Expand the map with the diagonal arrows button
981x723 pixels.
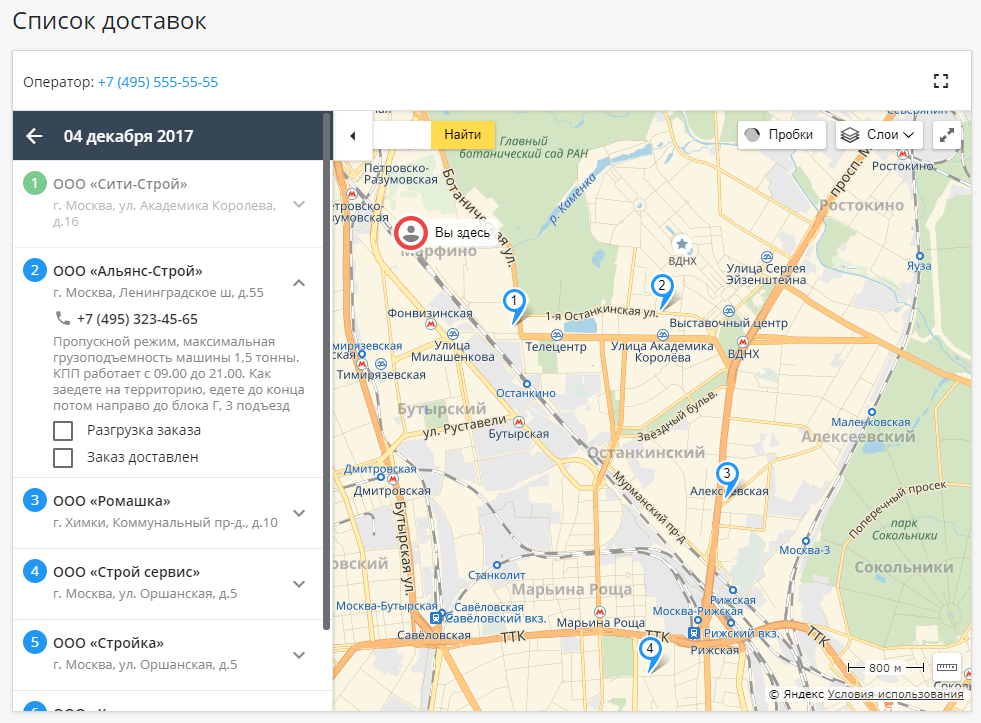[946, 135]
